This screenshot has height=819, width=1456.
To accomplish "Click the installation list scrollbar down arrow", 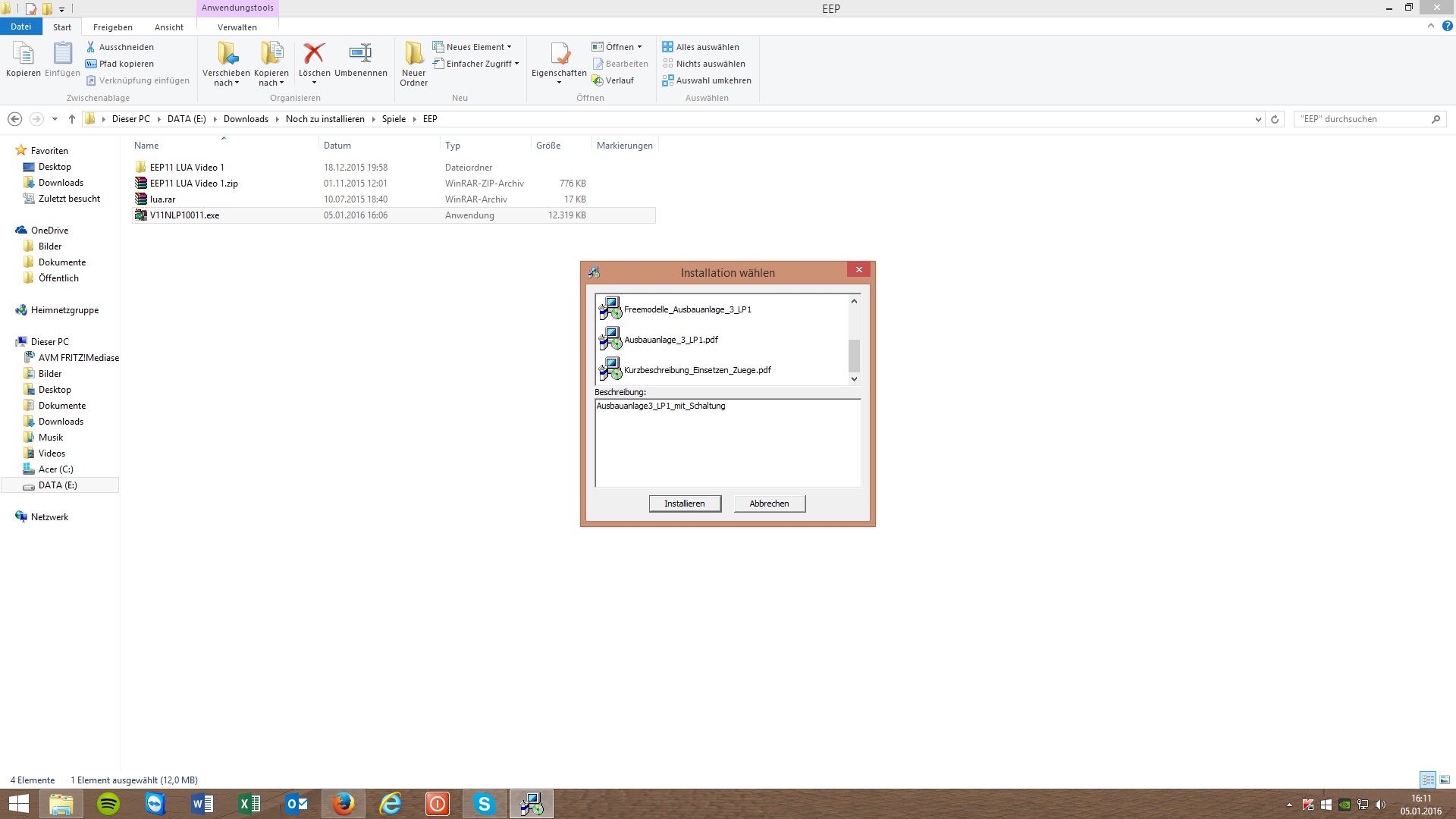I will 854,379.
